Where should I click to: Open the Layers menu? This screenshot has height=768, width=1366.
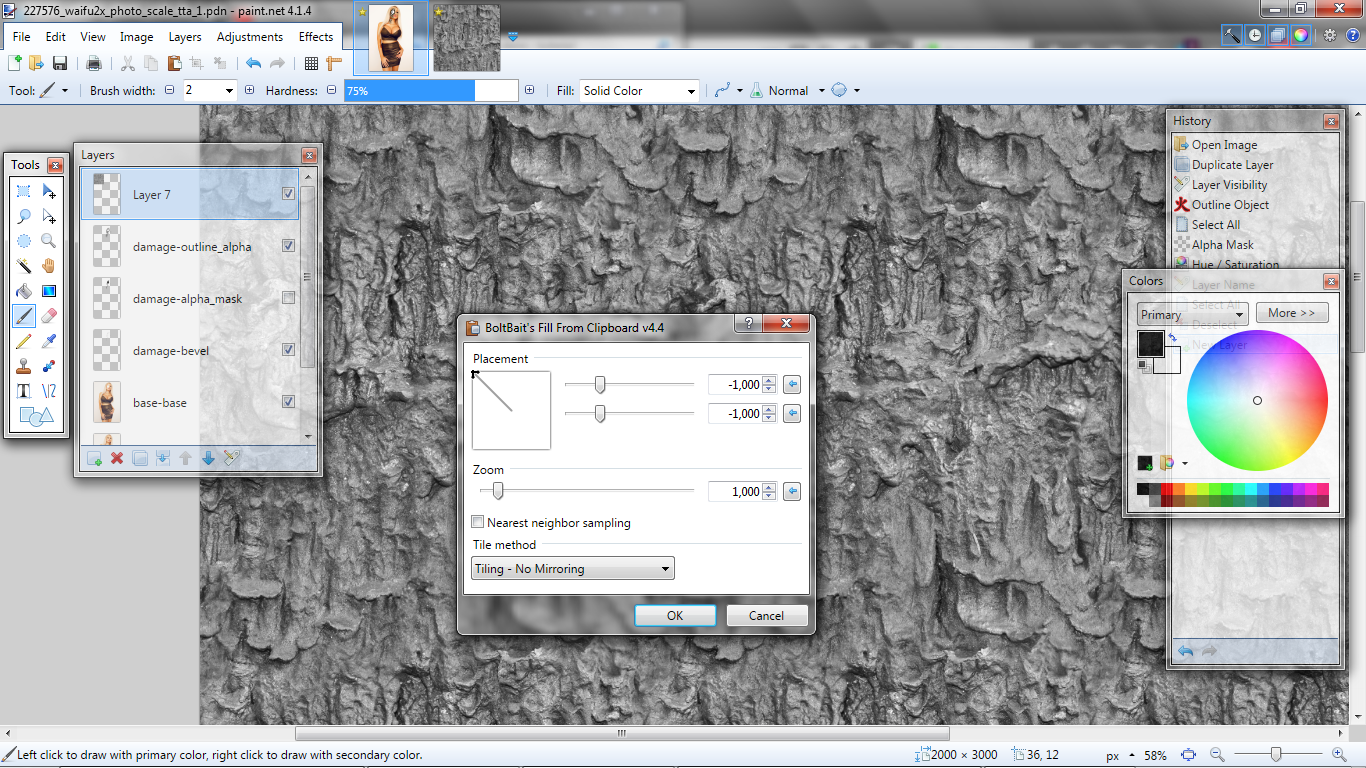click(185, 37)
